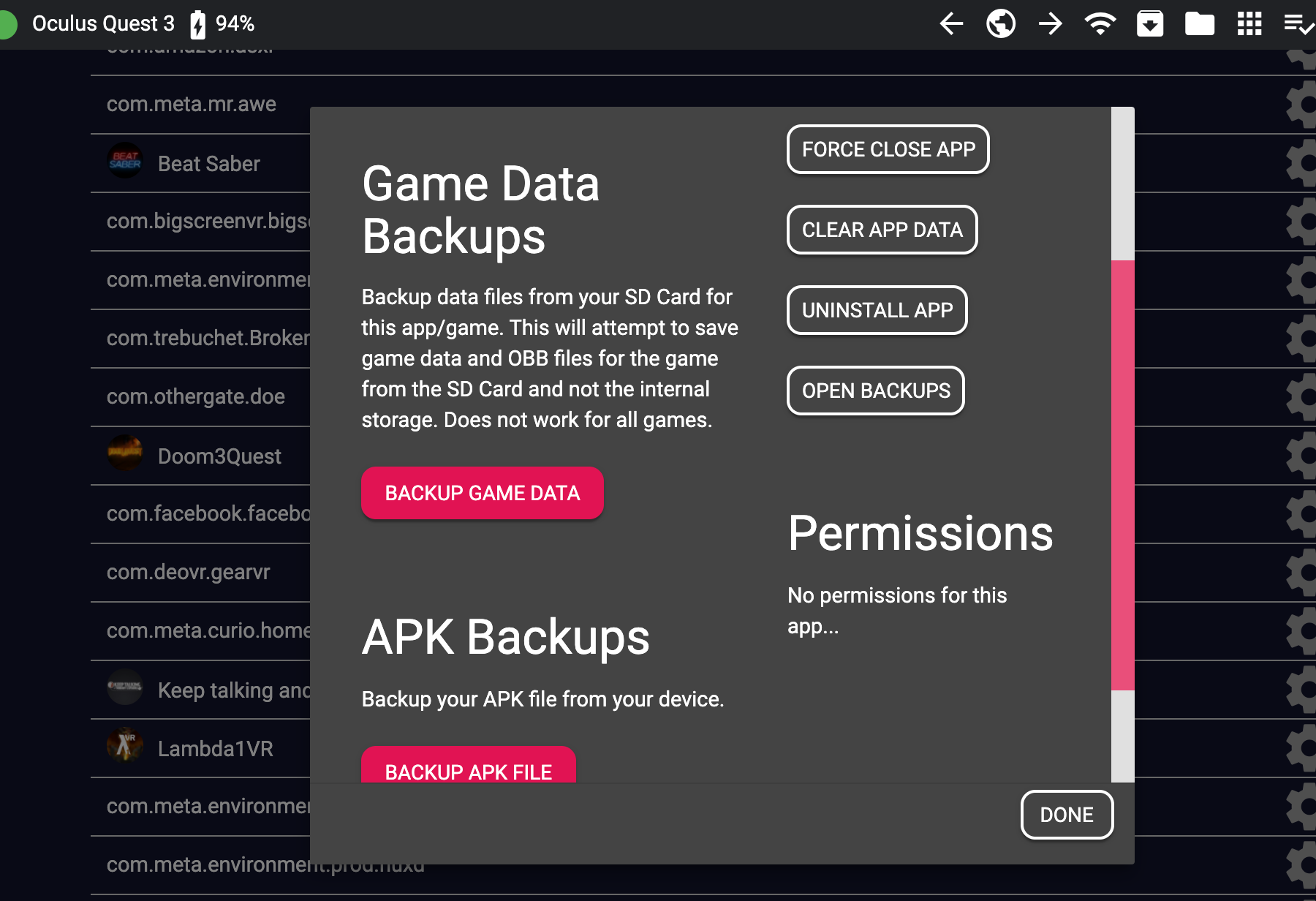Start backup with BACKUP GAME DATA
1316x901 pixels.
[x=482, y=493]
